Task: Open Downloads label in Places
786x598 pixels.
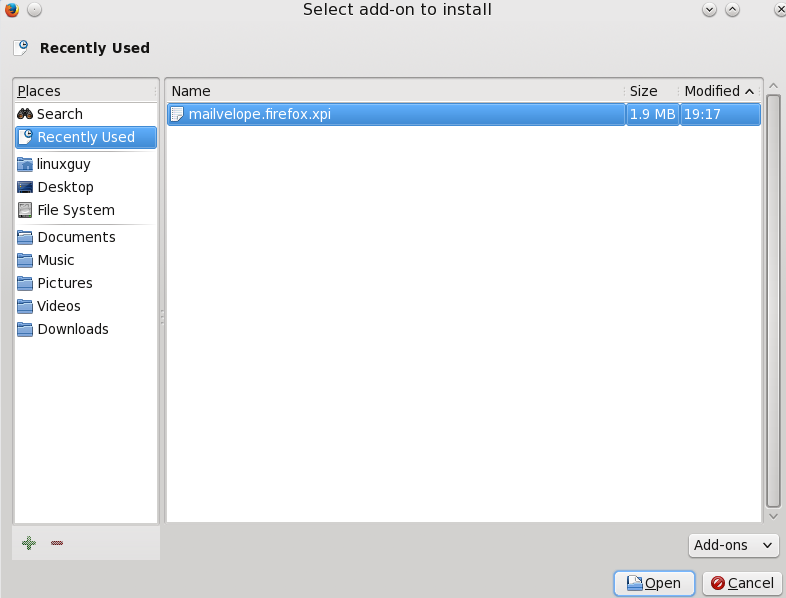Action: [x=73, y=329]
